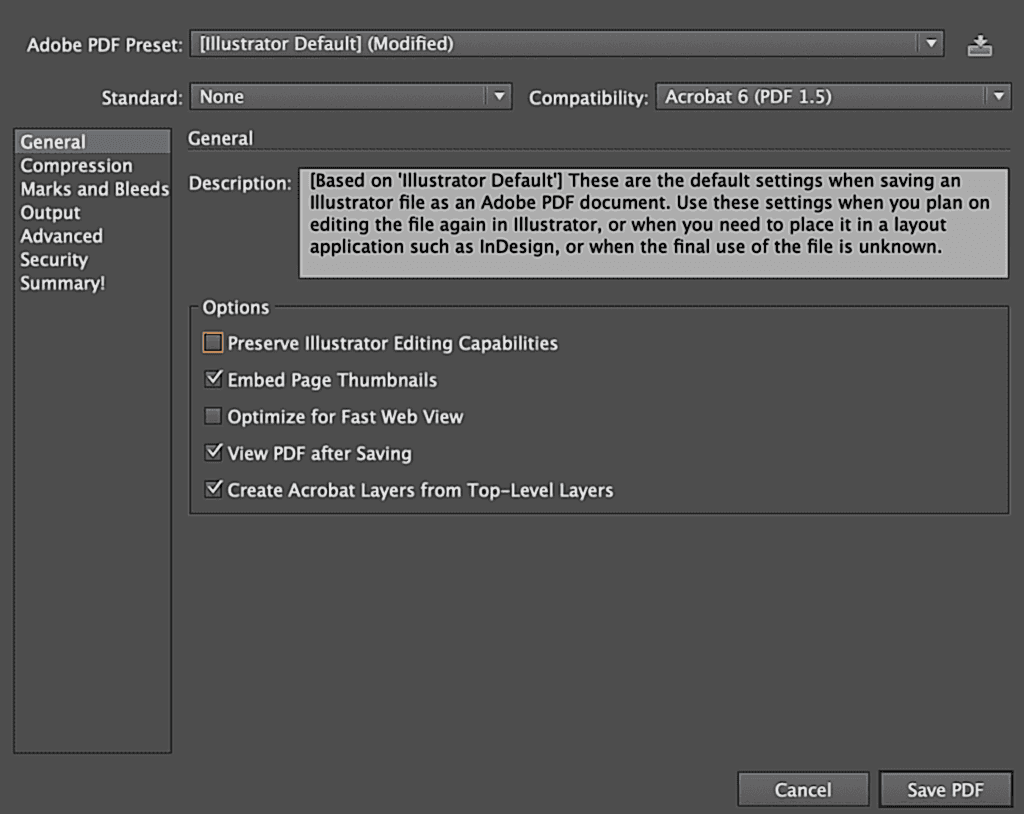1024x814 pixels.
Task: Click the Cancel button
Action: [803, 790]
